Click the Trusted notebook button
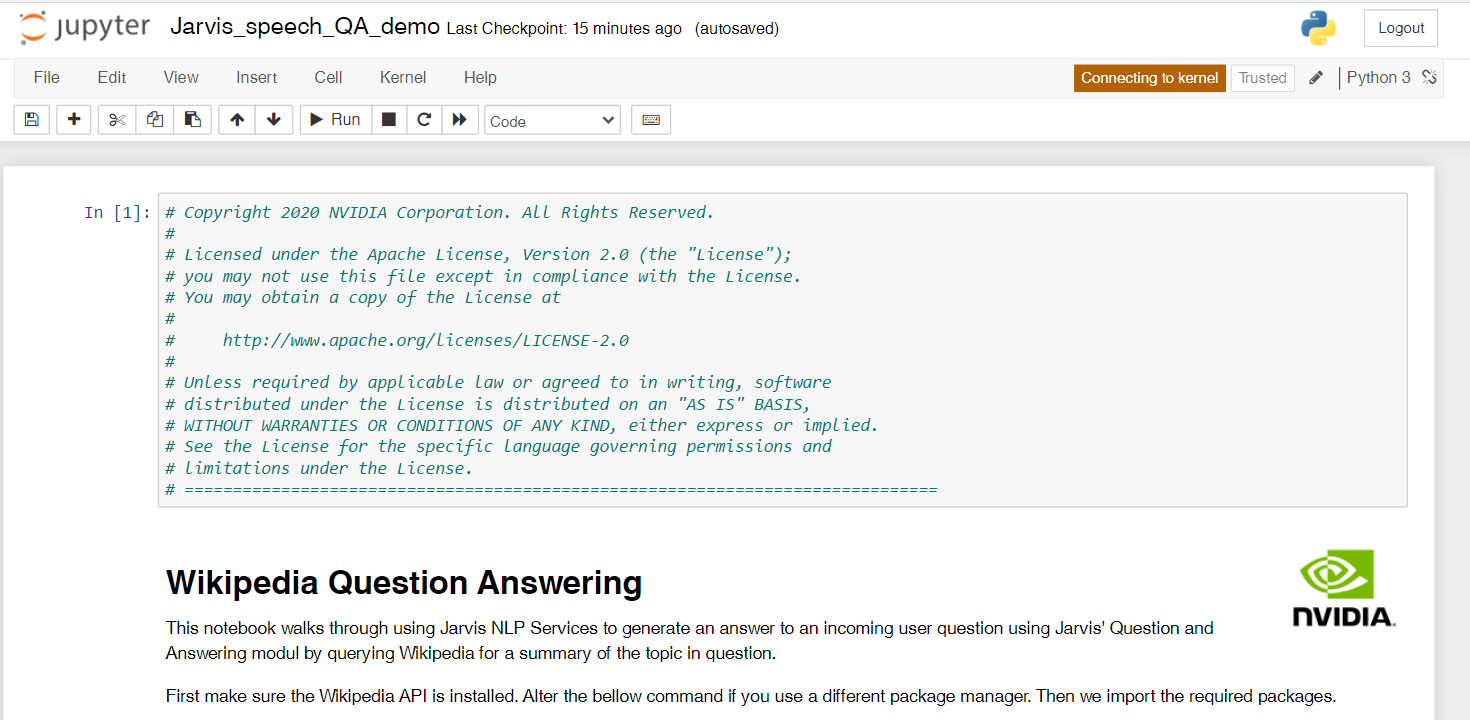1470x720 pixels. [x=1262, y=78]
